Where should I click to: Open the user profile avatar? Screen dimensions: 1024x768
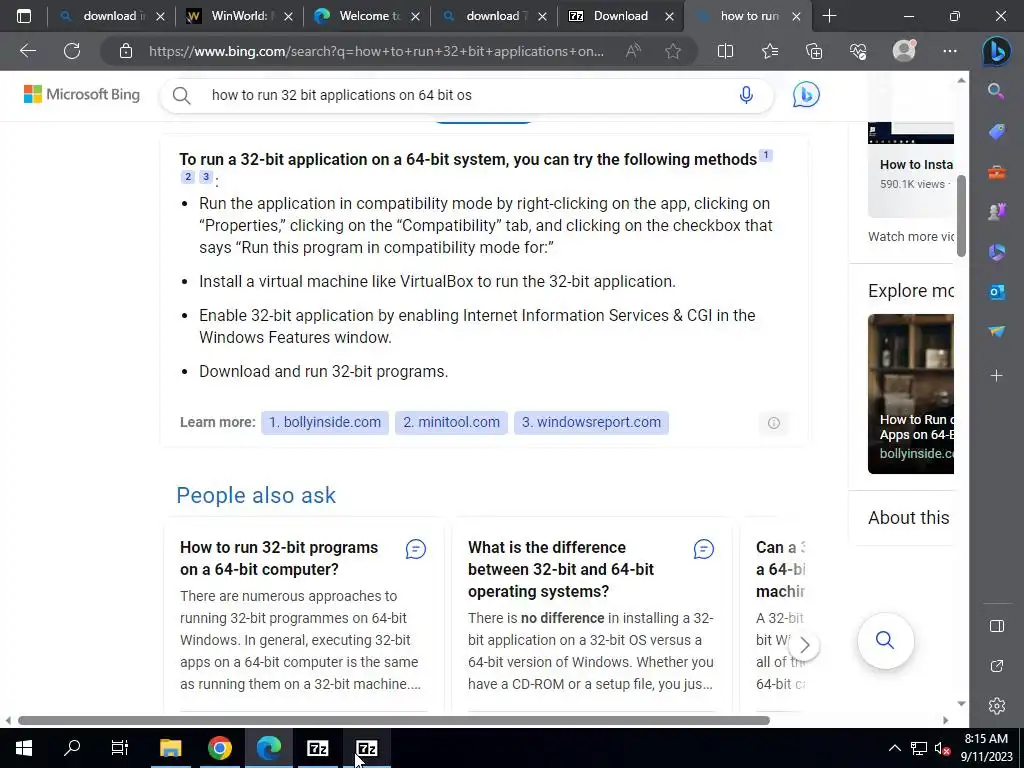coord(904,50)
